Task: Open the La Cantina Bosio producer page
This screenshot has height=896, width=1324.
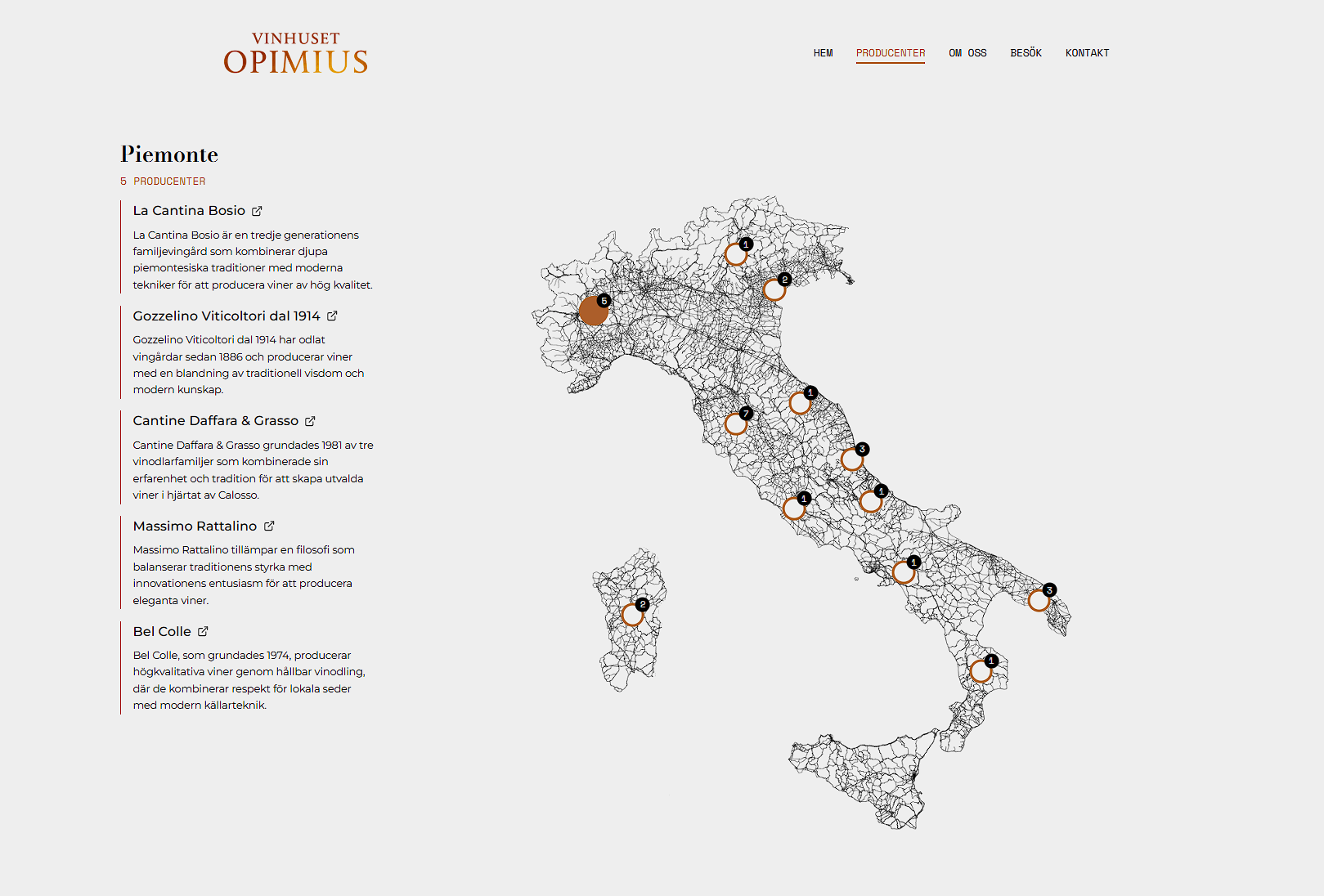Action: click(190, 210)
